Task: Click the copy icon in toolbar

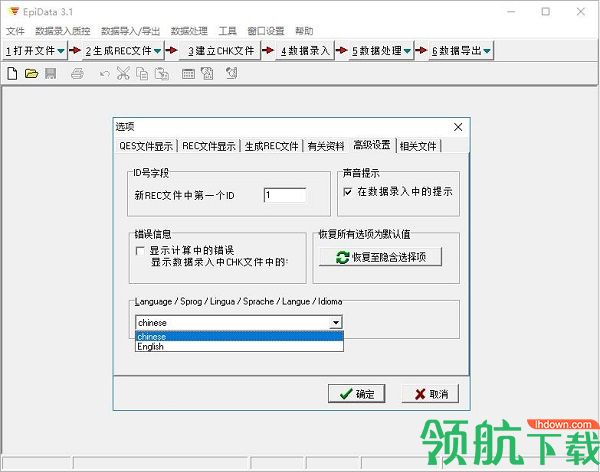Action: click(x=142, y=73)
